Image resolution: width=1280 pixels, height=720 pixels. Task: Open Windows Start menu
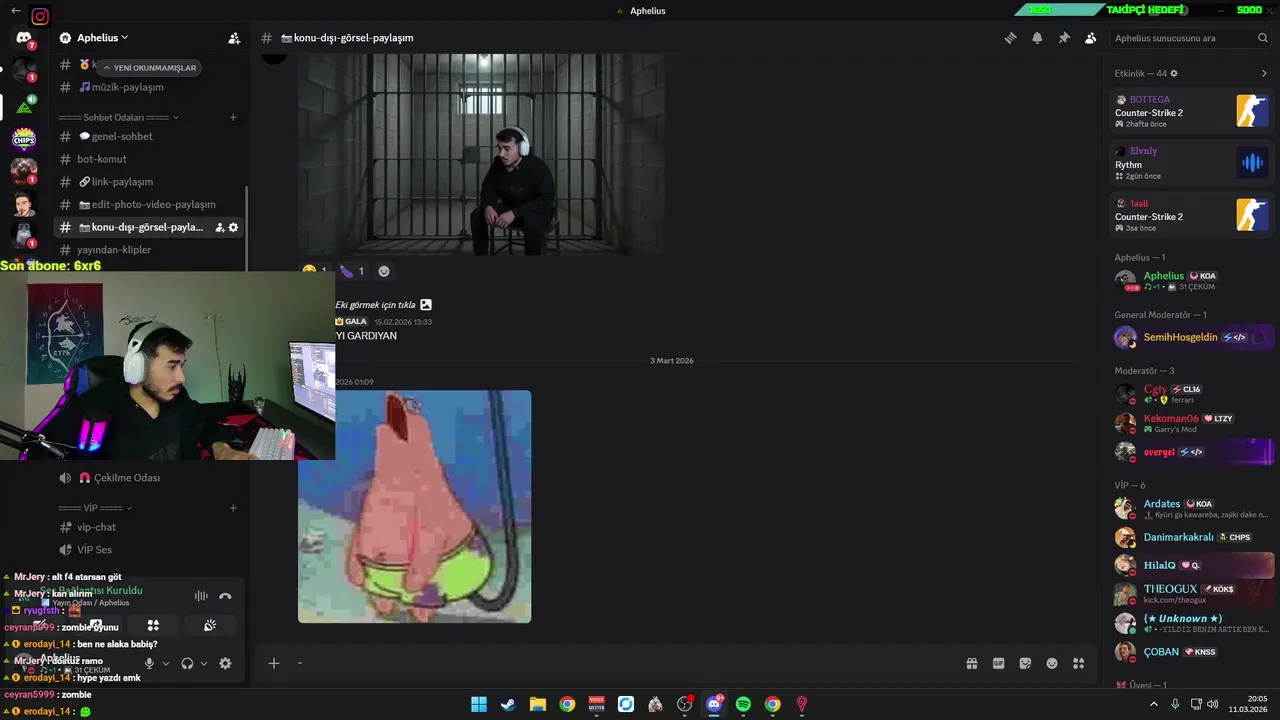[479, 704]
